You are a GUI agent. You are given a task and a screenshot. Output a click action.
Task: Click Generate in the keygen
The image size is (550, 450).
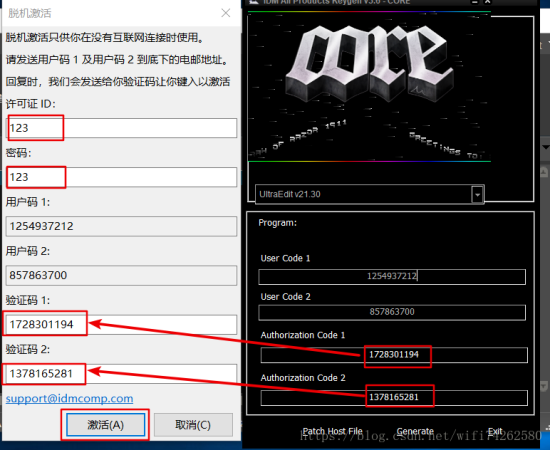[x=415, y=431]
